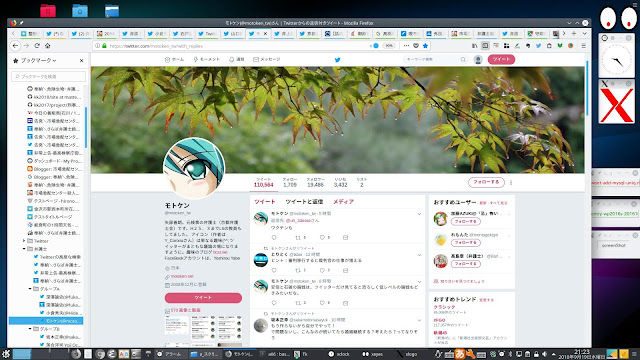Screen dimensions: 640x360
Task: Open Twitter メッセージ messages item
Action: [x=267, y=60]
